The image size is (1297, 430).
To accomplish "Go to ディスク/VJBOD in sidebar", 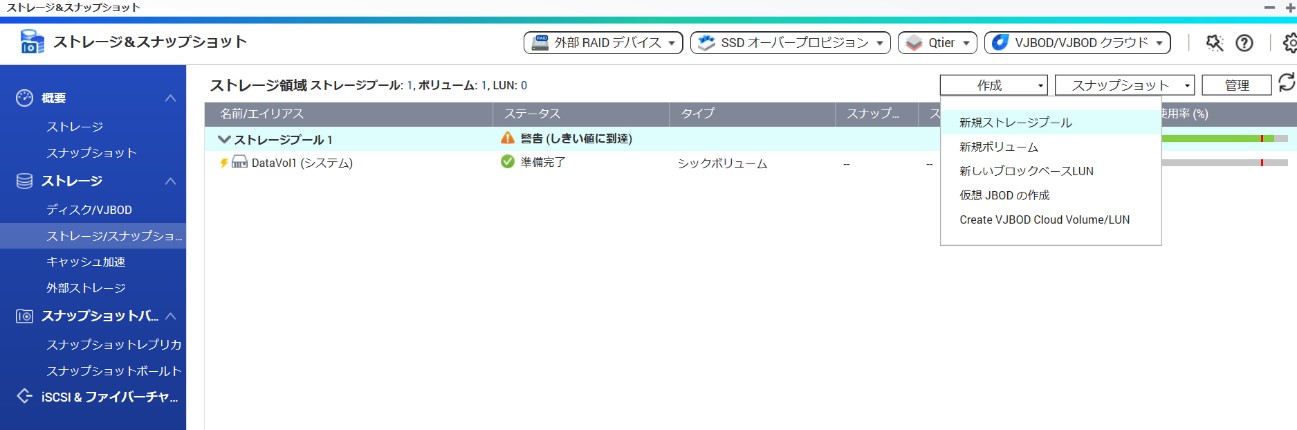I will (x=89, y=210).
